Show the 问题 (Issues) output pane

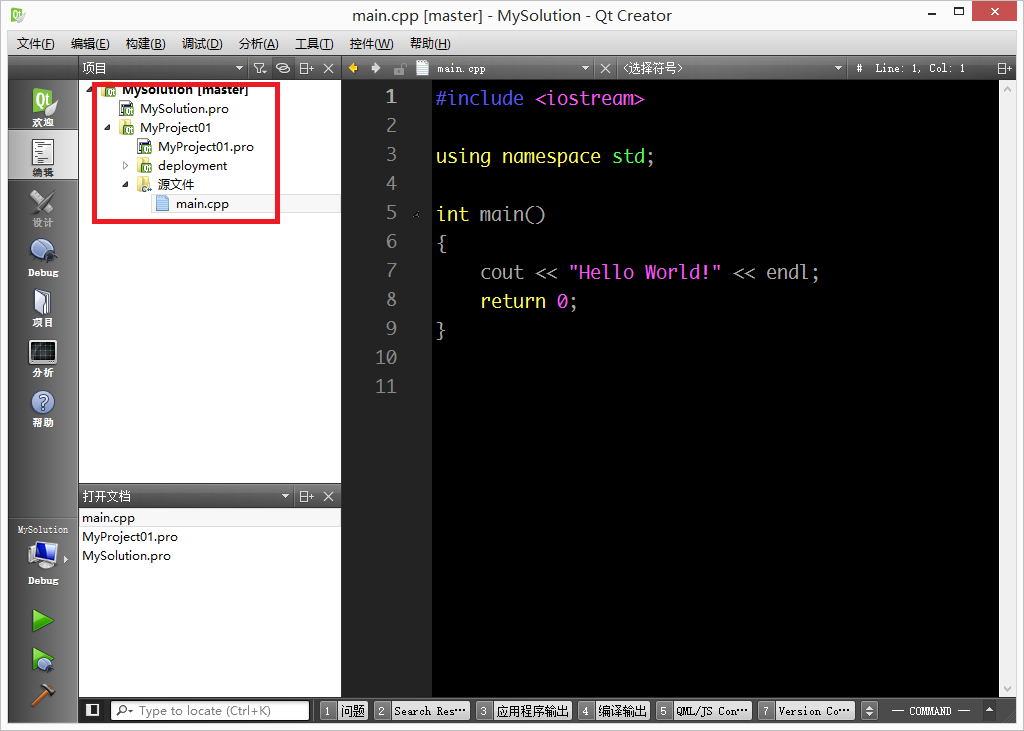coord(344,711)
